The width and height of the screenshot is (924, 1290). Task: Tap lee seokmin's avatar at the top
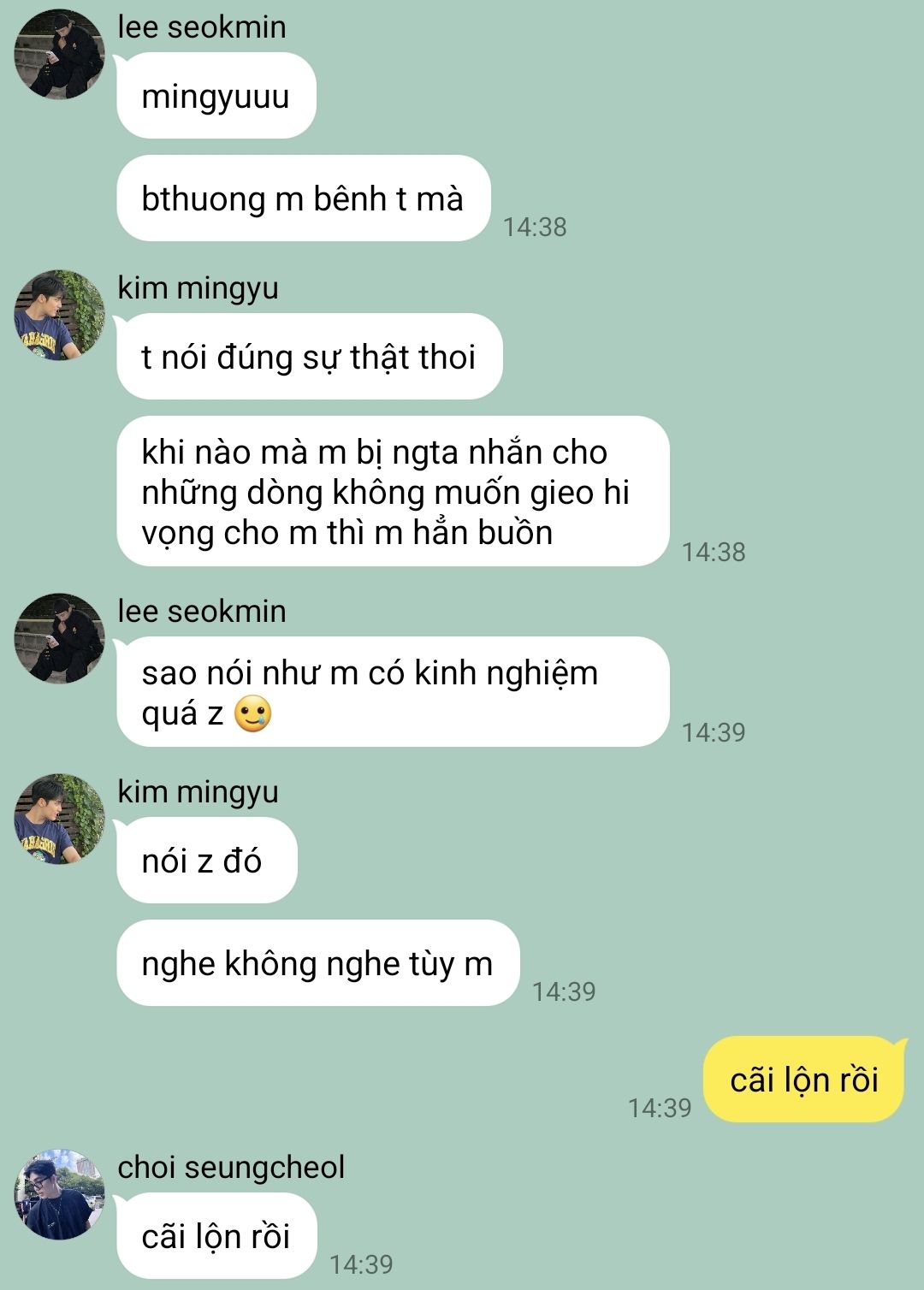(59, 55)
